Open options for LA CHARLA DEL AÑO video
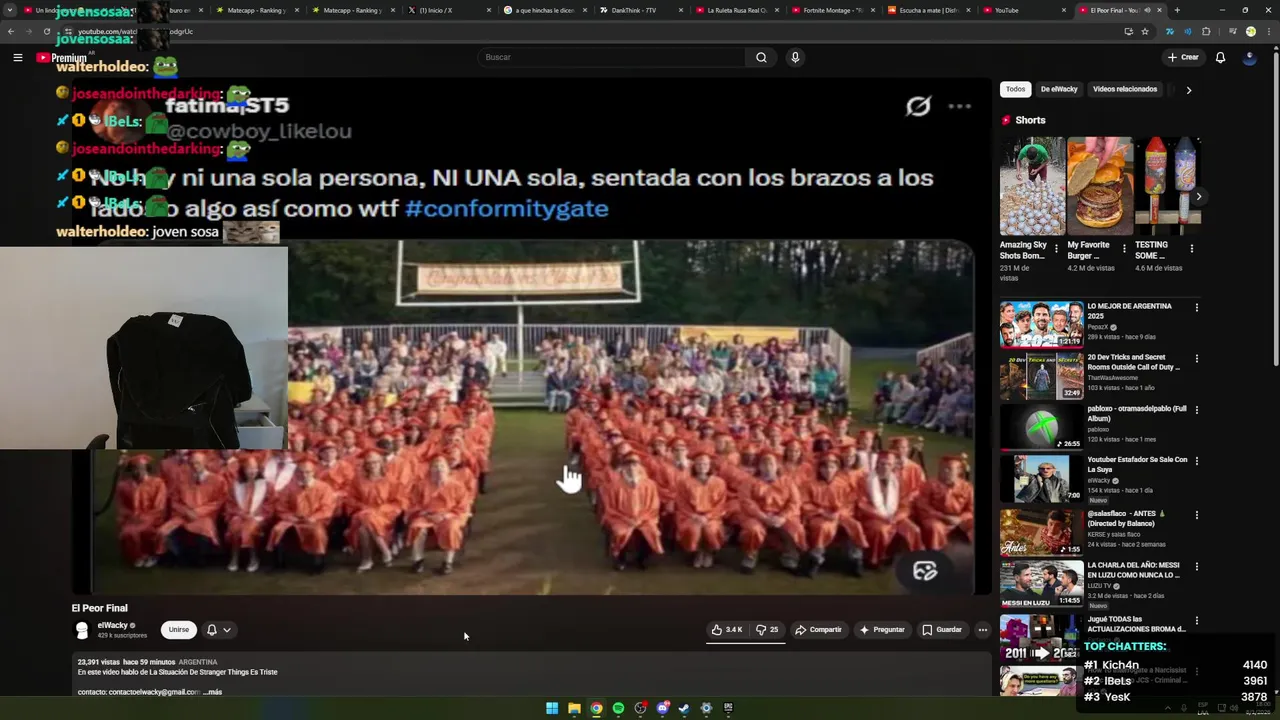 1196,567
